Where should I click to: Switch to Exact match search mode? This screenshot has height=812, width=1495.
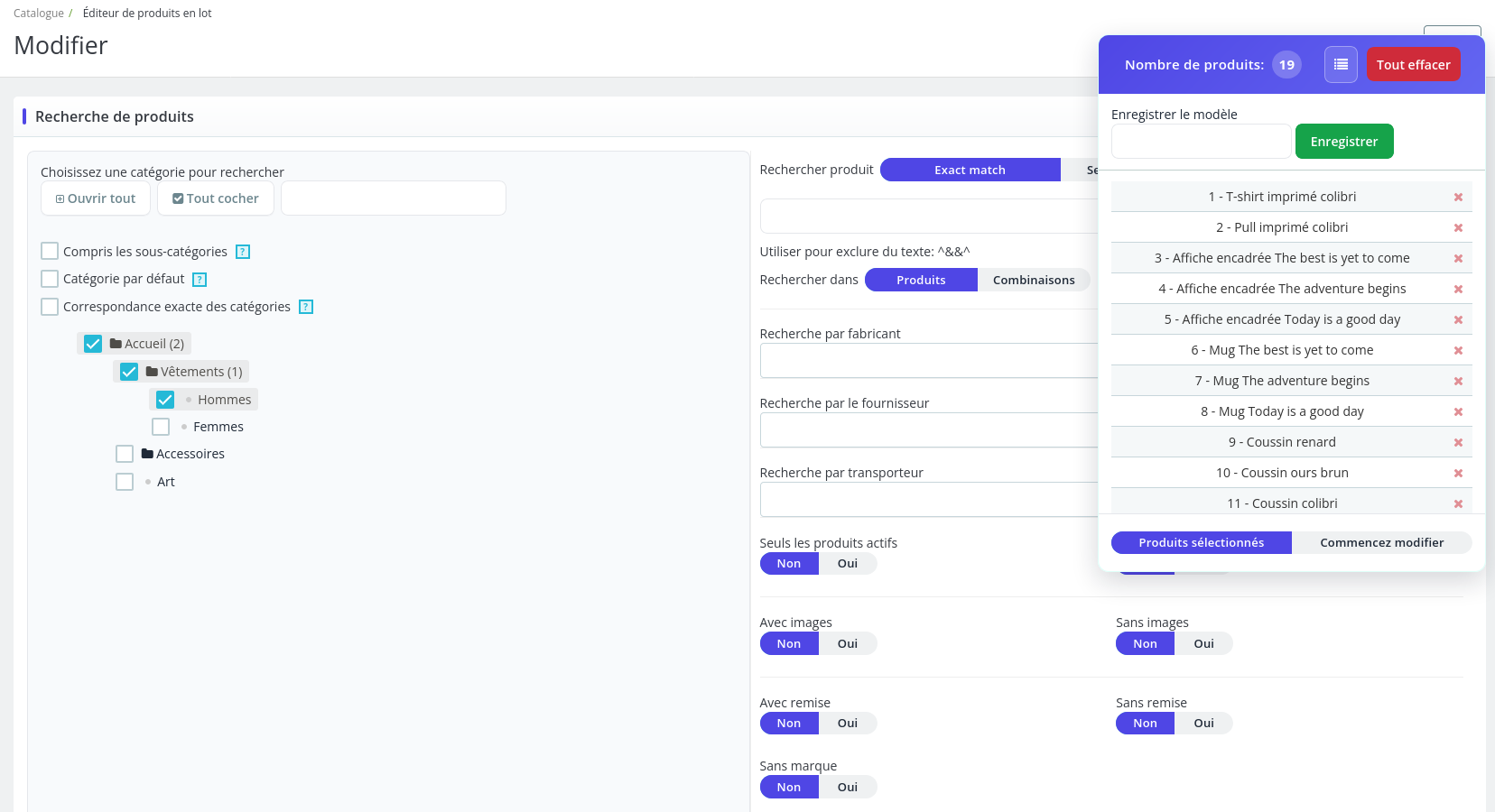970,170
